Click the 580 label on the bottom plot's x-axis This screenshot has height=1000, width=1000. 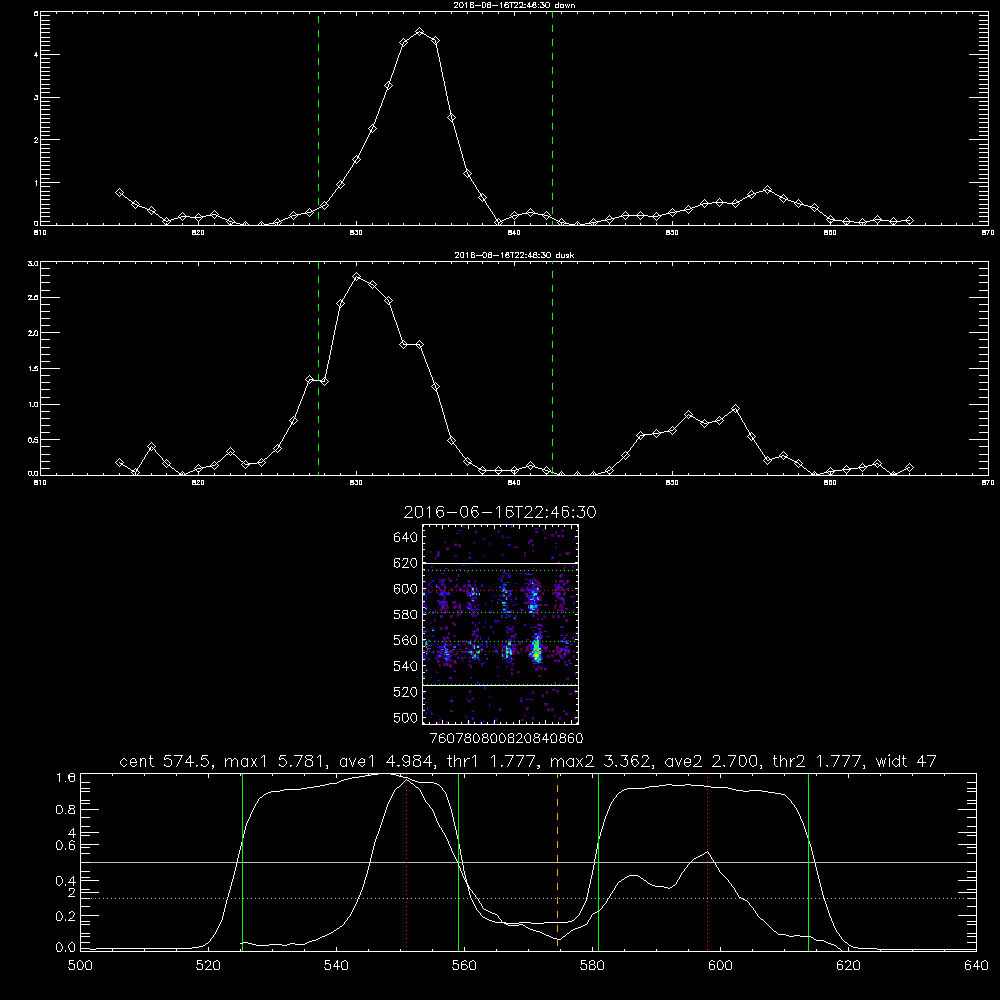tap(592, 965)
